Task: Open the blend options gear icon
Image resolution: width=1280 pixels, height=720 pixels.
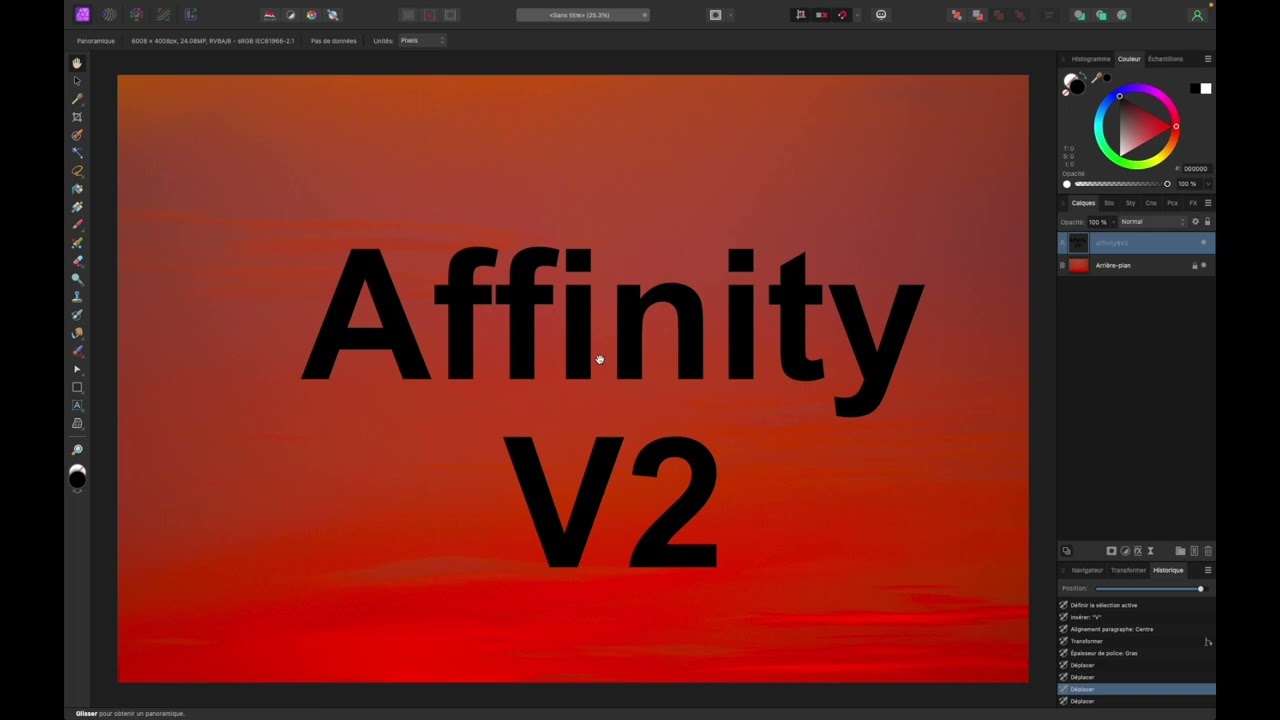Action: tap(1195, 222)
